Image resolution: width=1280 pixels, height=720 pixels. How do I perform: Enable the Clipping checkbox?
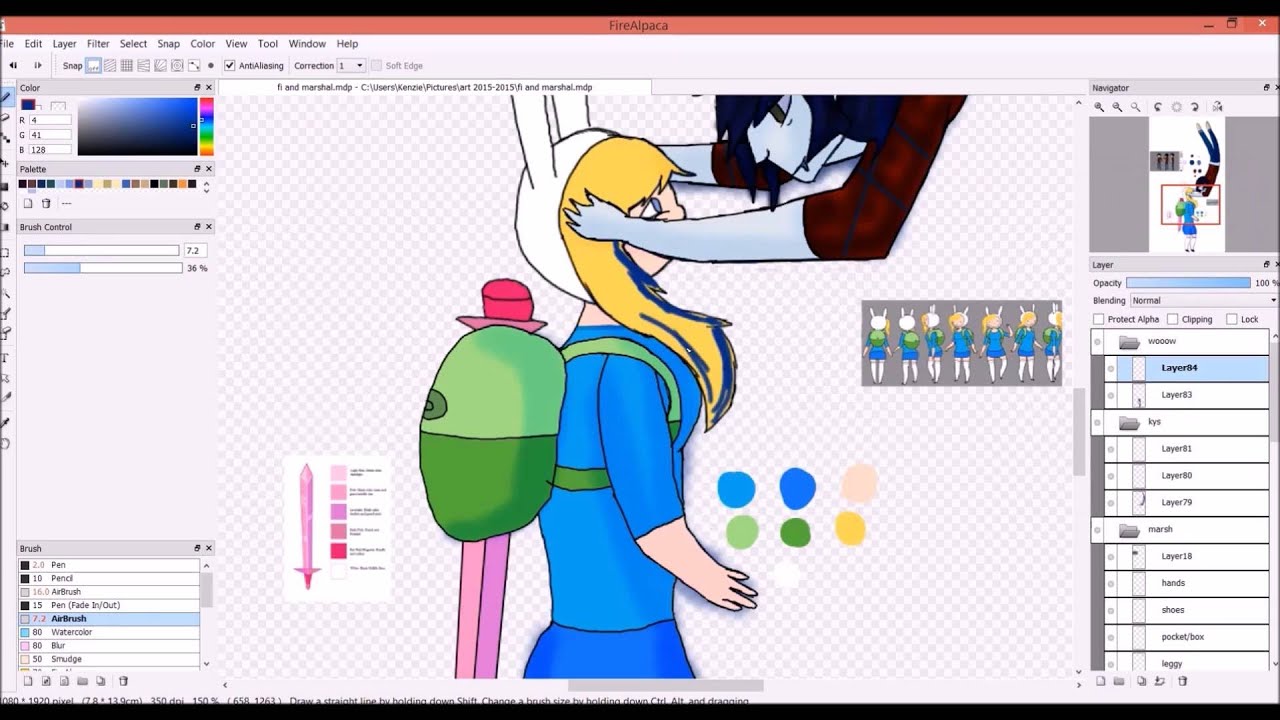coord(1172,319)
